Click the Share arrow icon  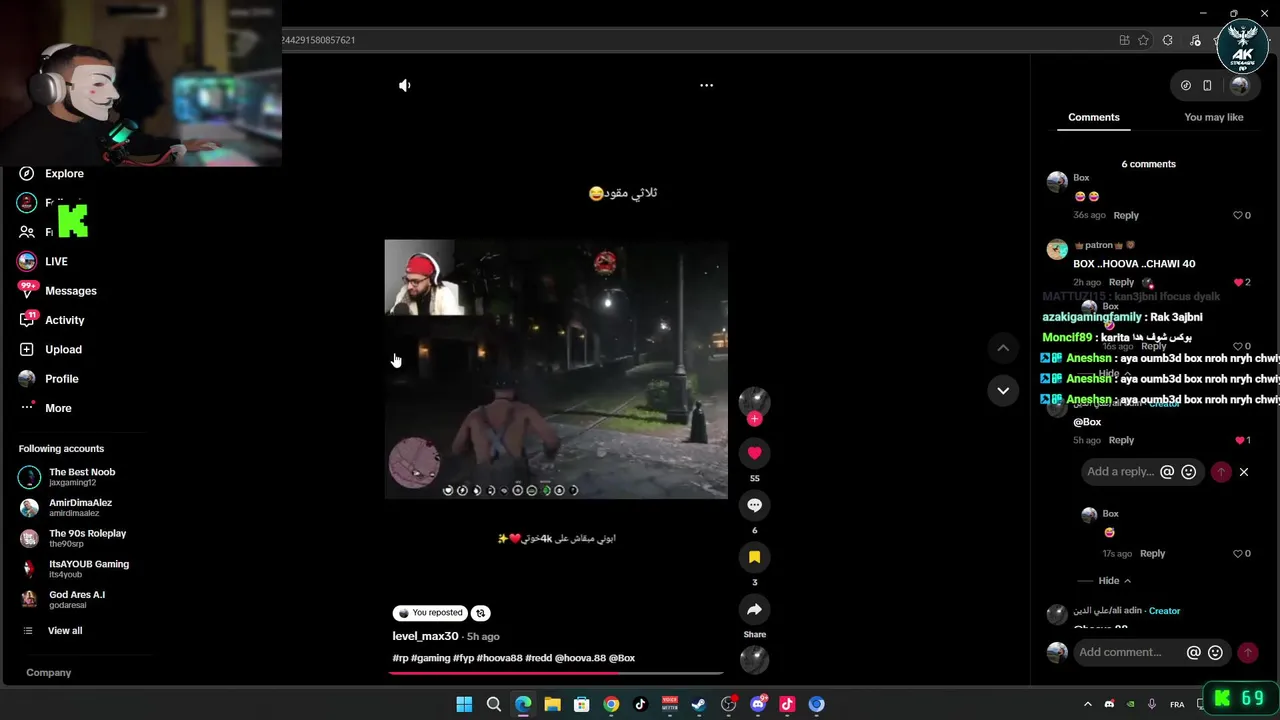(754, 609)
